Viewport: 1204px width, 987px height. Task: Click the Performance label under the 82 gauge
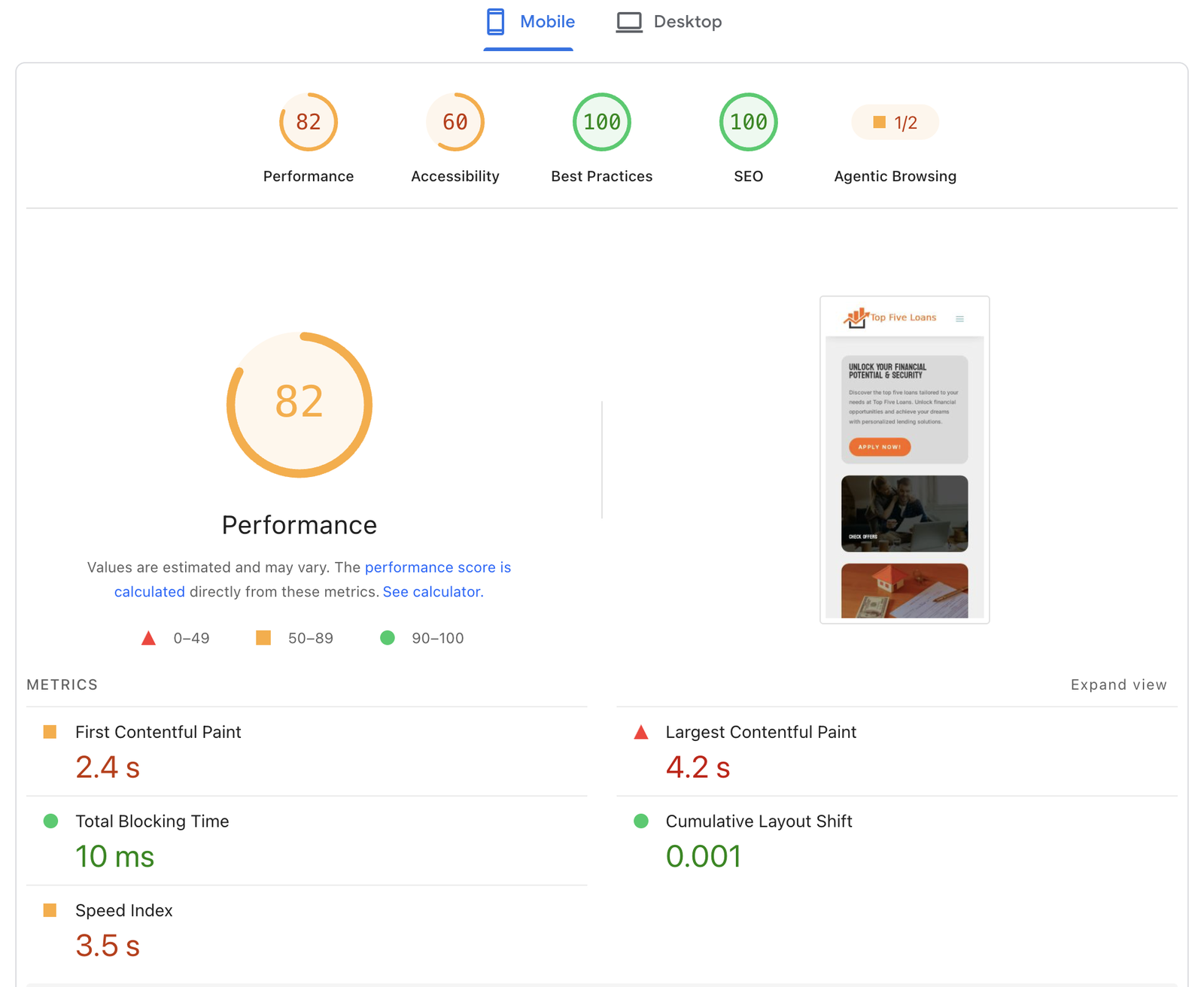coord(309,176)
